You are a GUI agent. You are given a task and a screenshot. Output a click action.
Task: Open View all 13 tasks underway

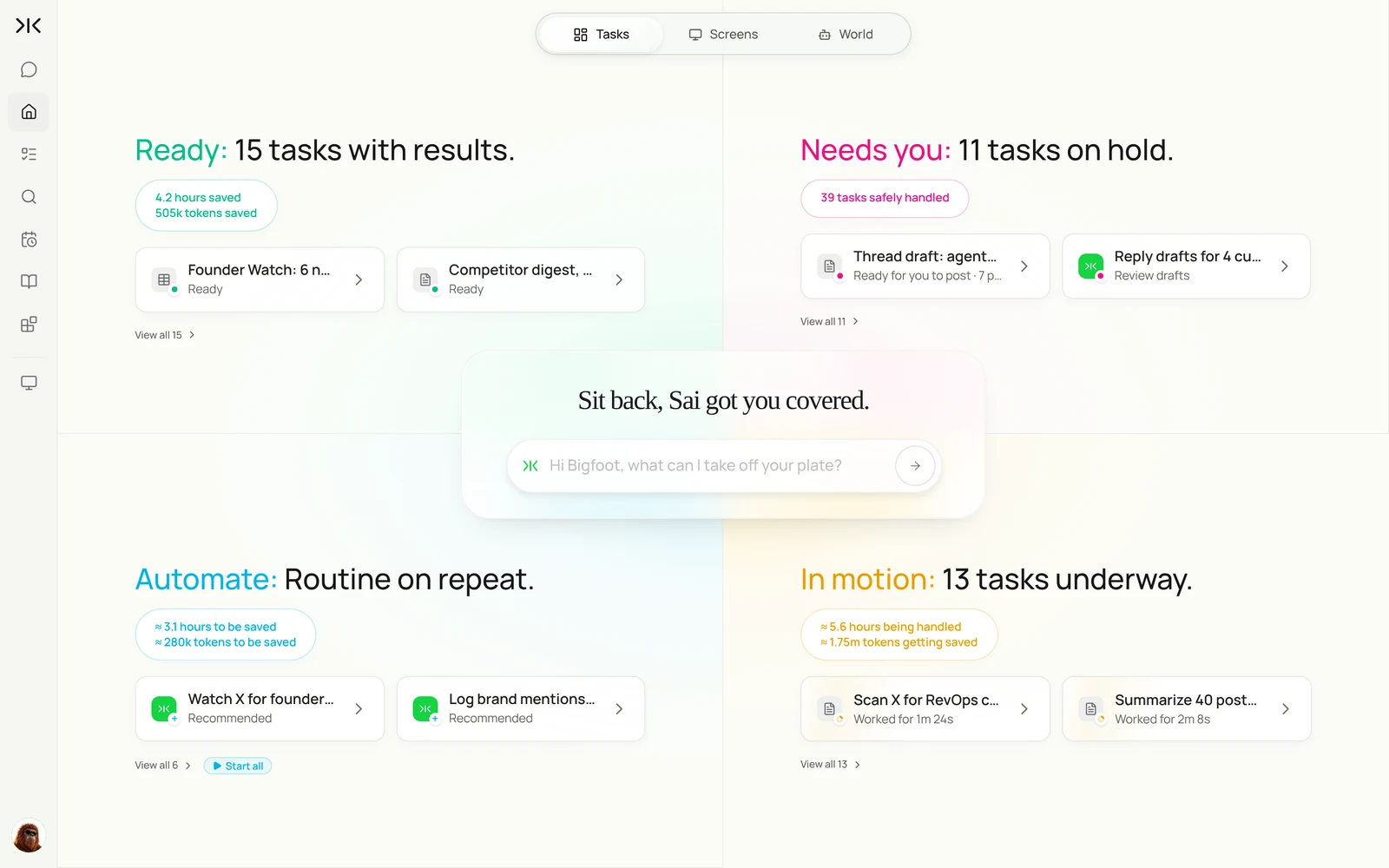point(830,765)
